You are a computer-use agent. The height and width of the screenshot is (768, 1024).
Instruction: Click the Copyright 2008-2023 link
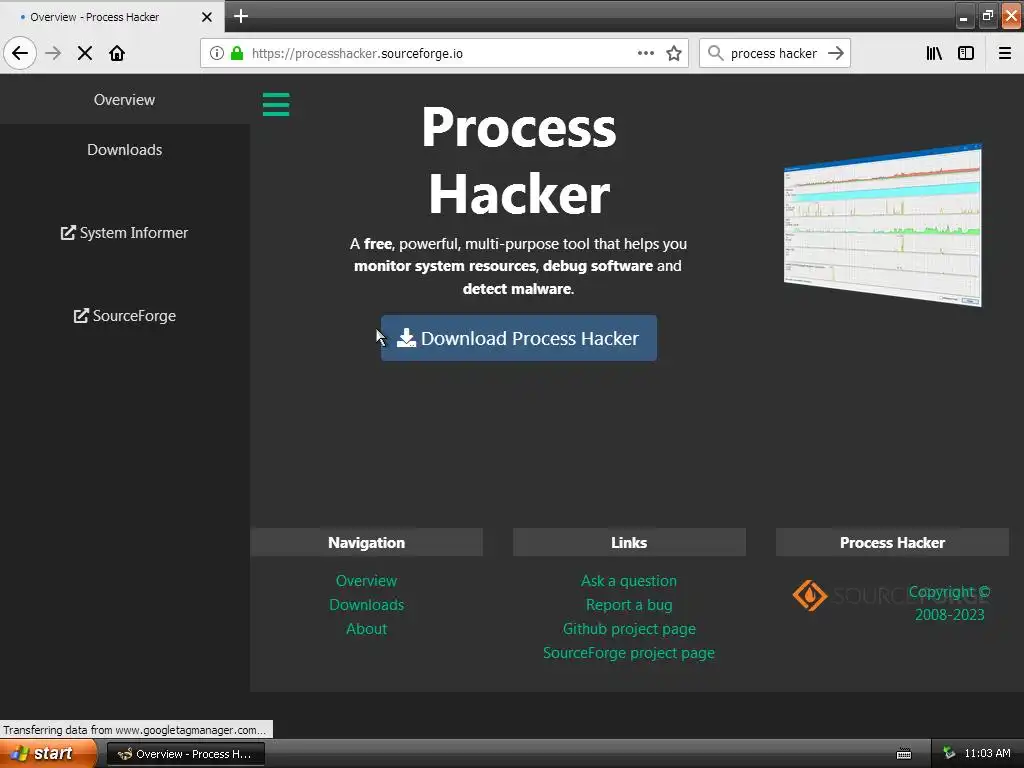pos(949,603)
